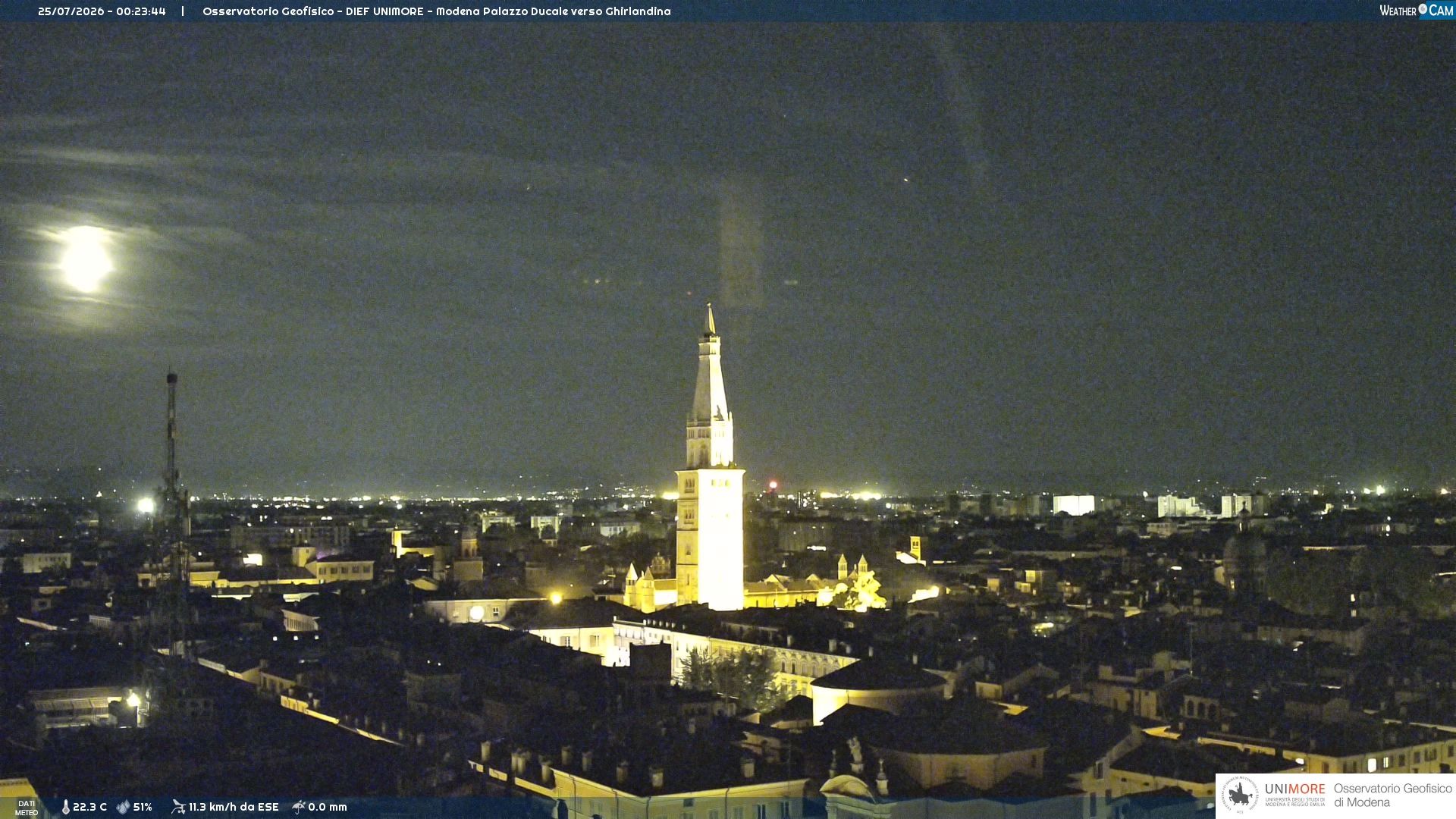Click the bright moon in the sky
The height and width of the screenshot is (819, 1456).
(86, 259)
